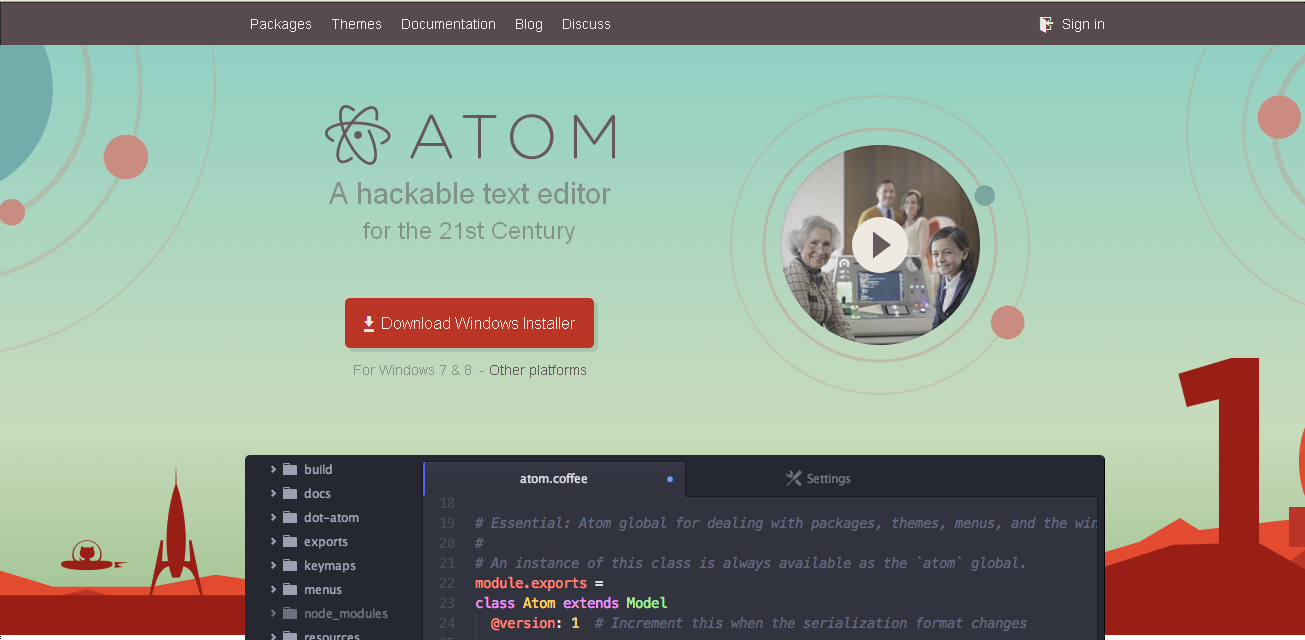Open the Other platforms link
1305x640 pixels.
click(x=538, y=370)
